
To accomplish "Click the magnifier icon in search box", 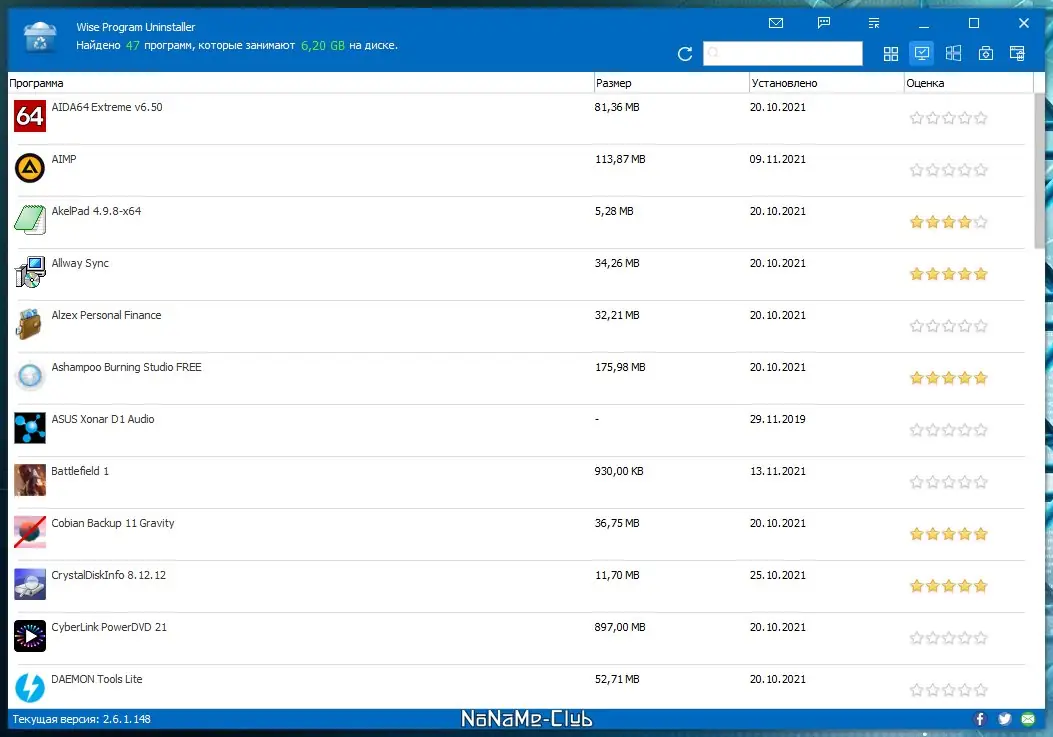I will (x=713, y=52).
